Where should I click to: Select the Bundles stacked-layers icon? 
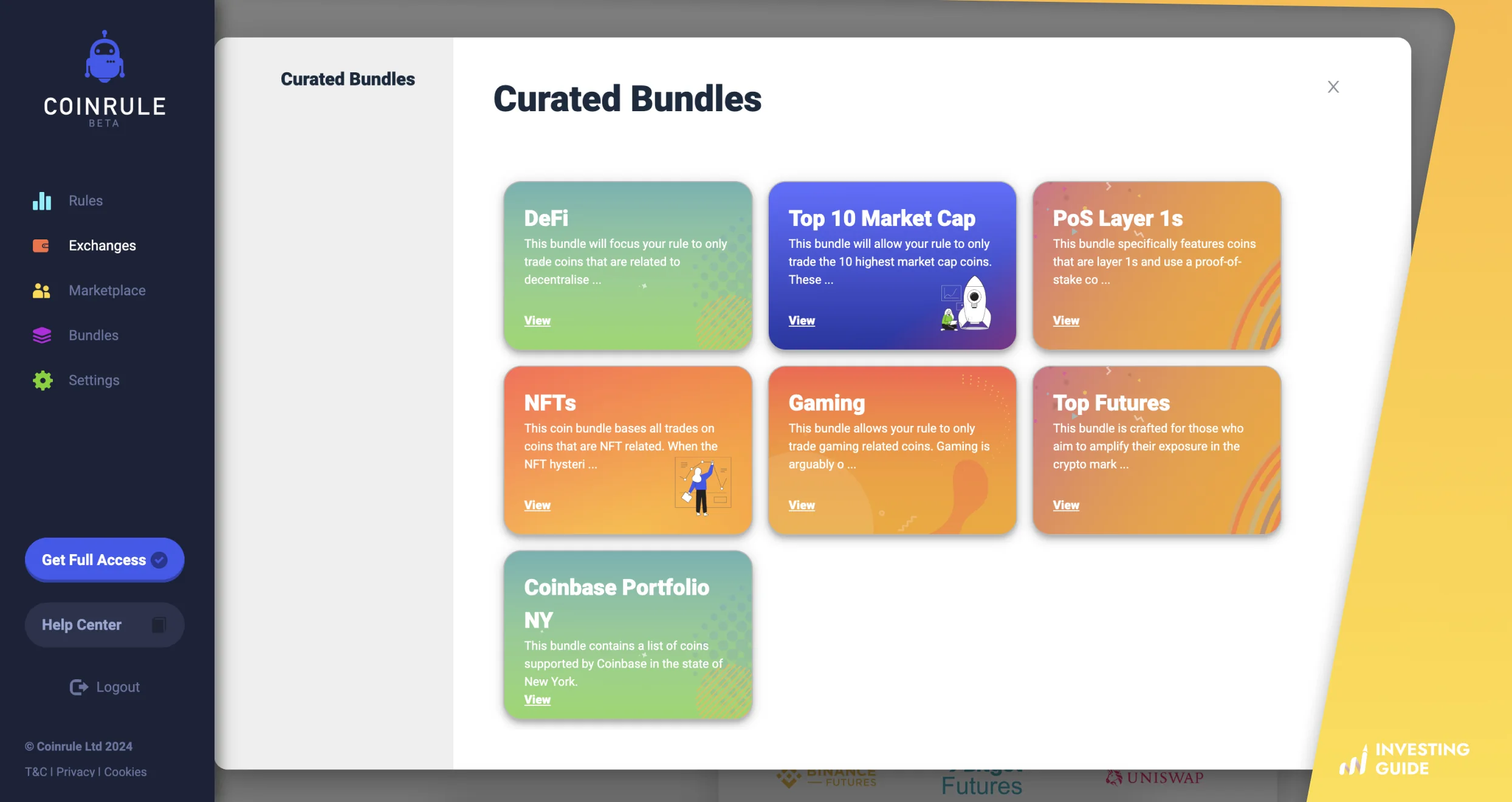point(41,335)
